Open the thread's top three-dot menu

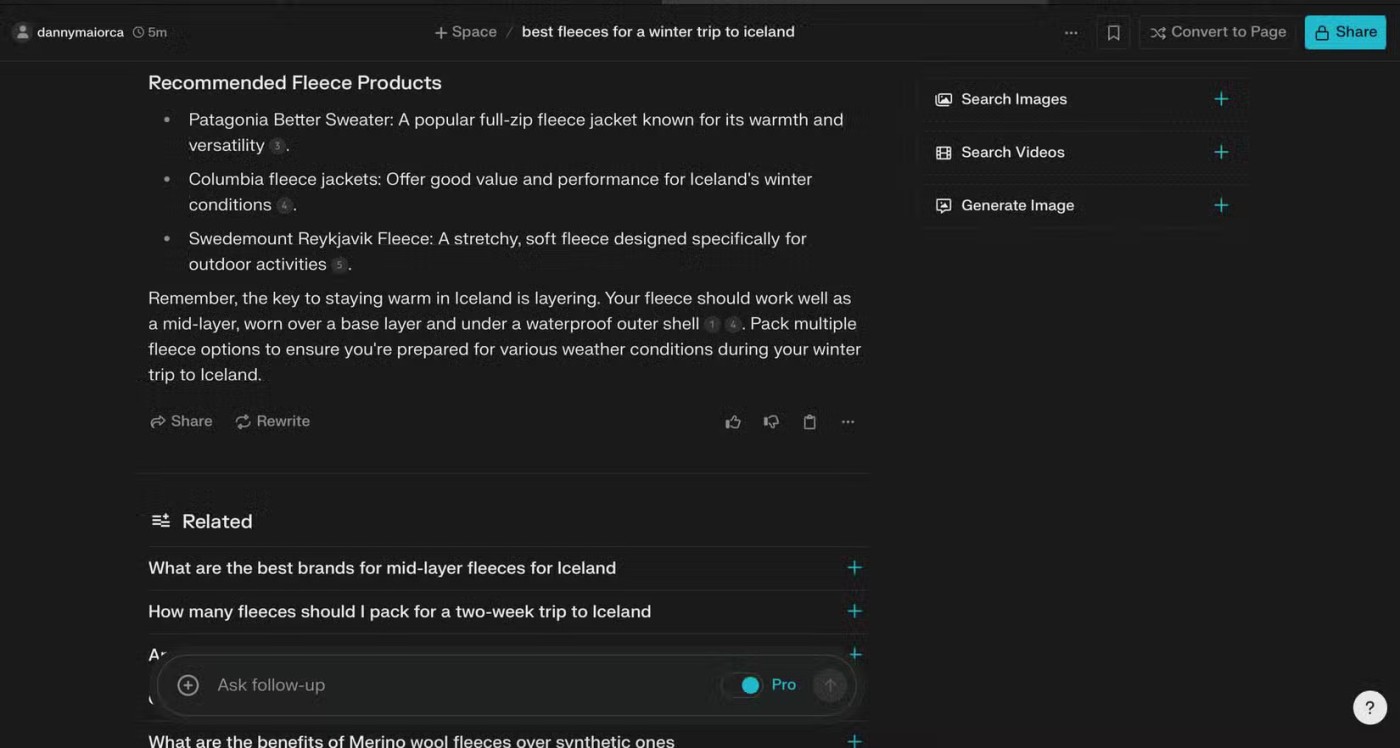pos(1071,32)
